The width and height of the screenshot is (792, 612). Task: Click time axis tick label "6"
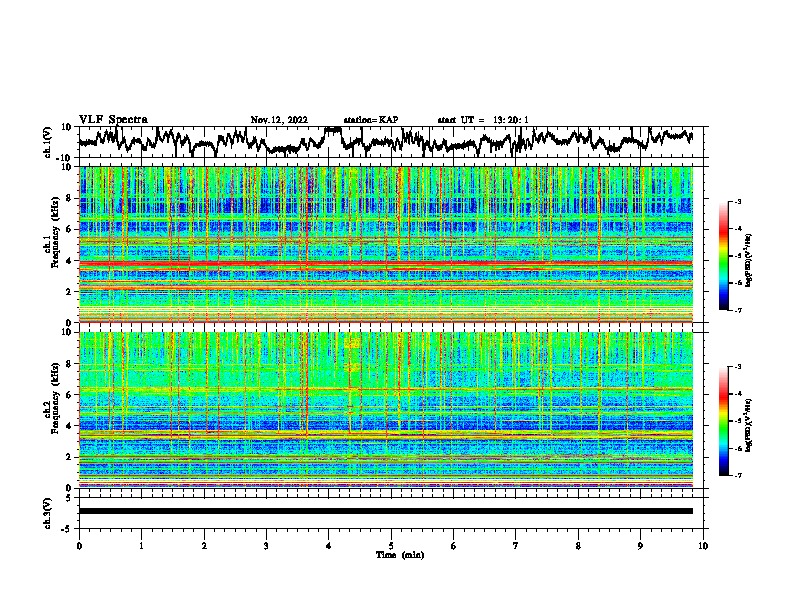coord(454,546)
